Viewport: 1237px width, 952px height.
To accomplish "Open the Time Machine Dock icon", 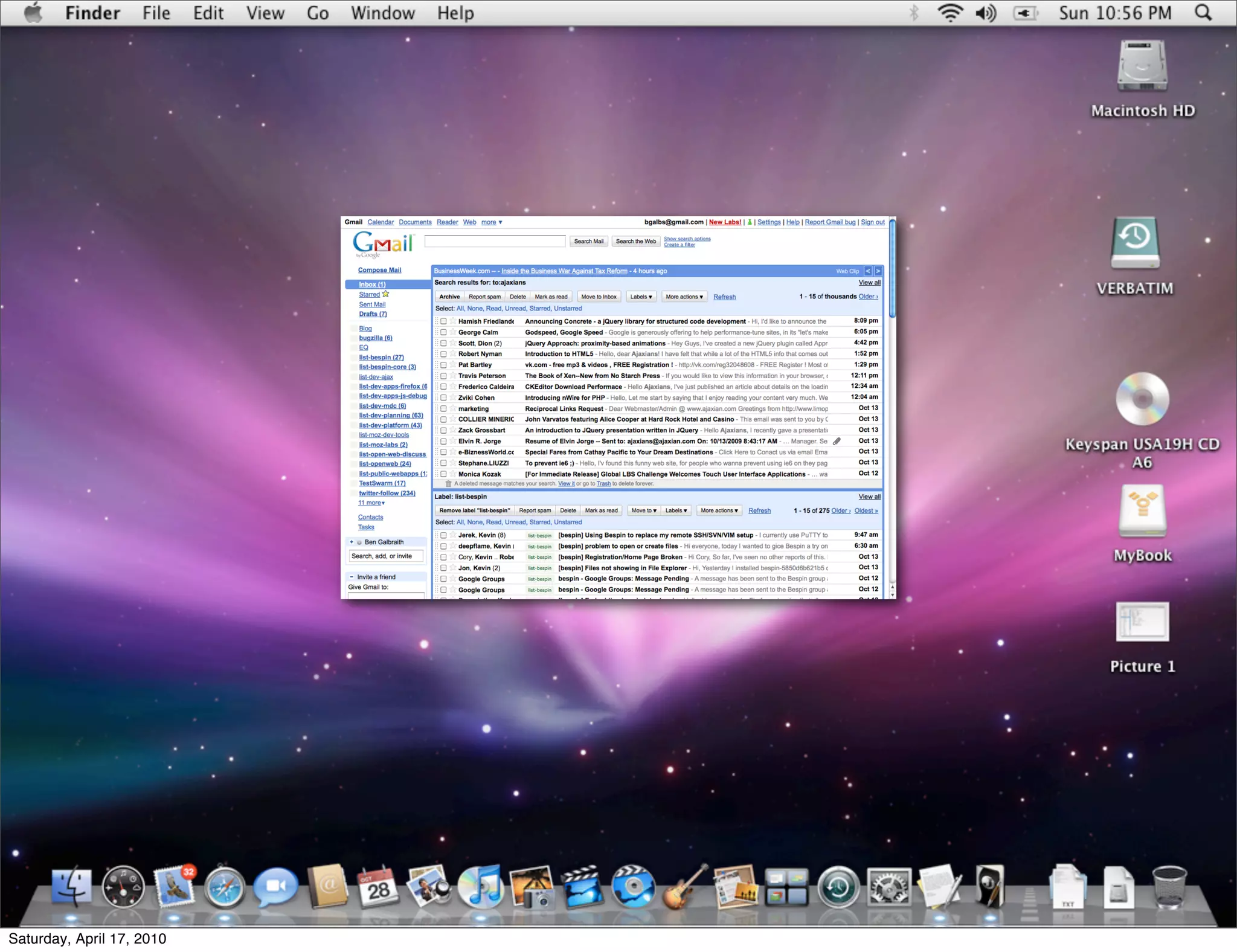I will pyautogui.click(x=838, y=888).
